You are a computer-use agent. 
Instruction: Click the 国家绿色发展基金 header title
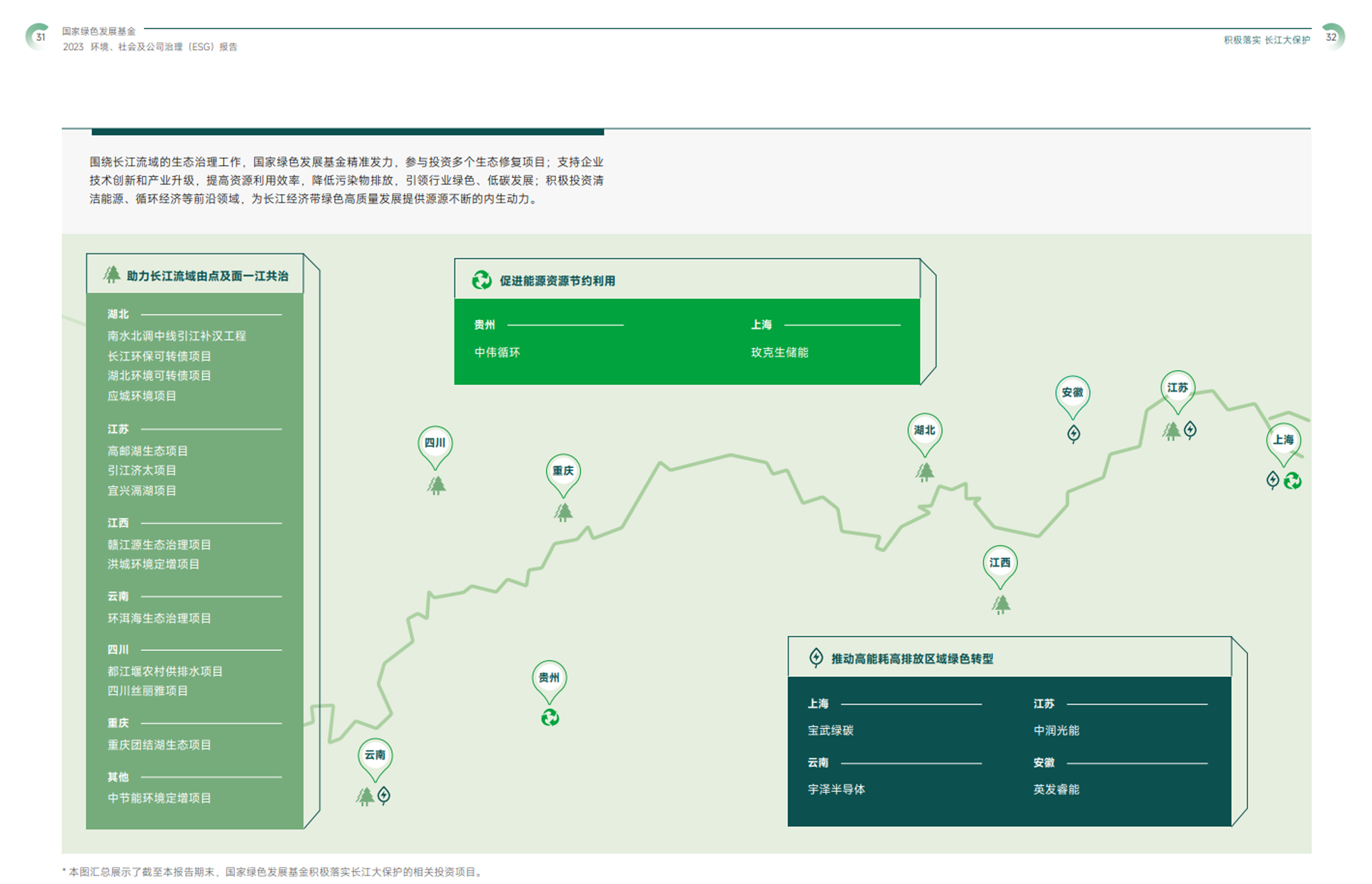click(x=99, y=31)
